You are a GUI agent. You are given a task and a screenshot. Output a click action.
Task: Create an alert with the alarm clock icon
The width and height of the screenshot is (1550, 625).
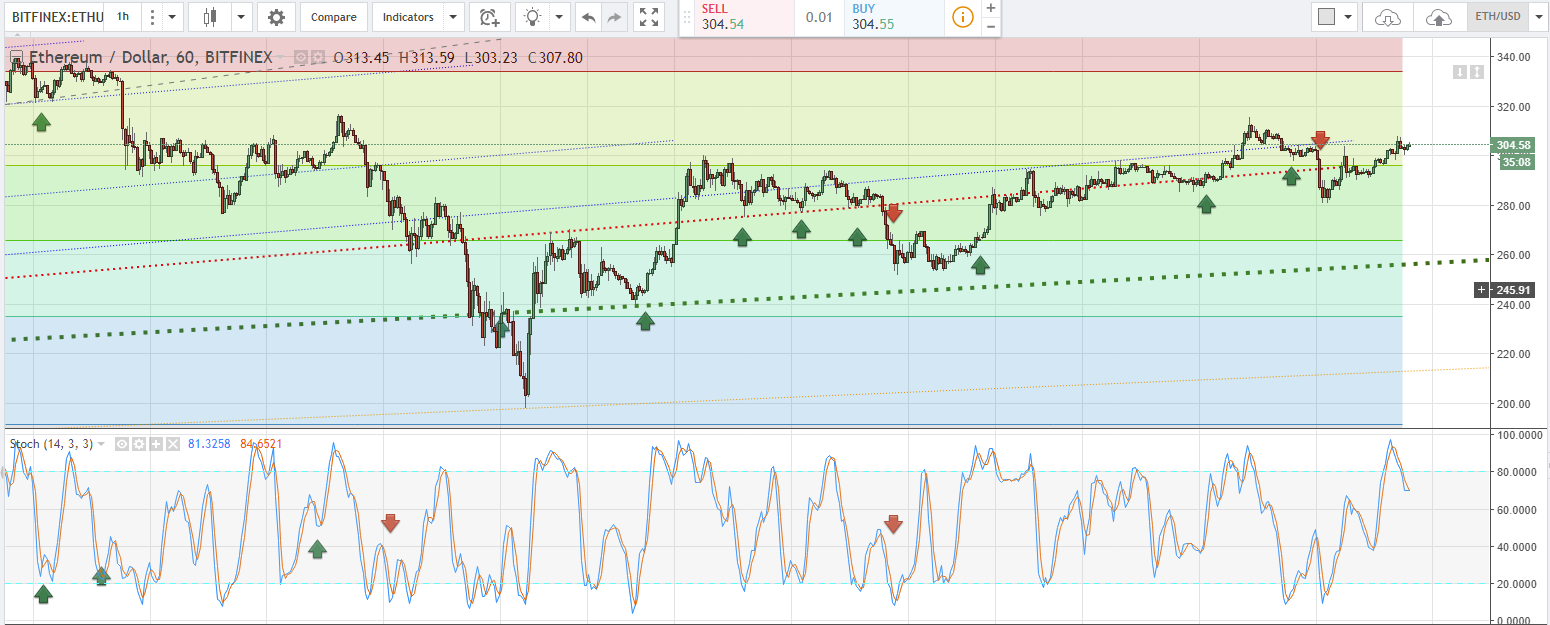489,17
